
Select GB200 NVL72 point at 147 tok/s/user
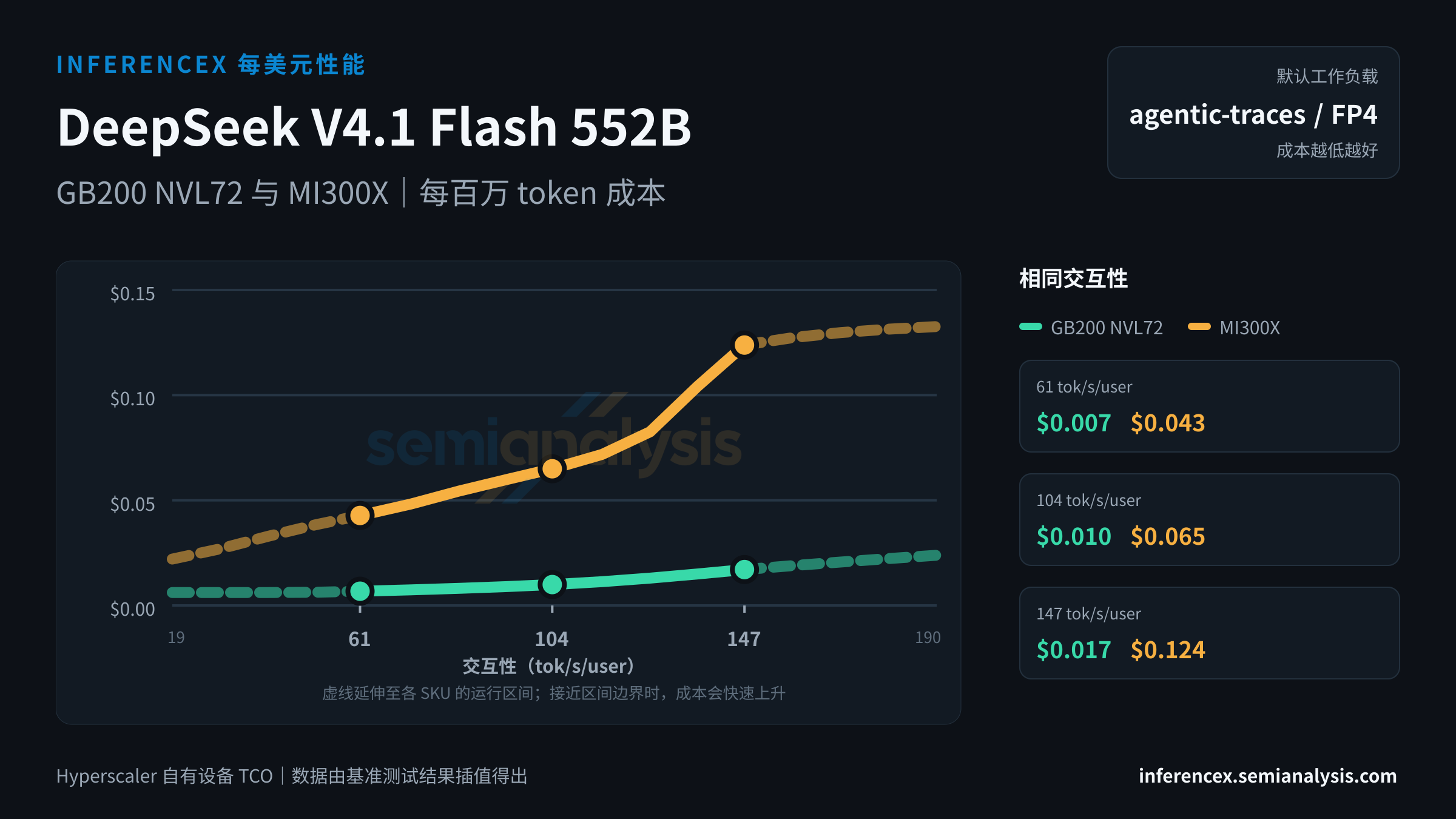pyautogui.click(x=744, y=569)
